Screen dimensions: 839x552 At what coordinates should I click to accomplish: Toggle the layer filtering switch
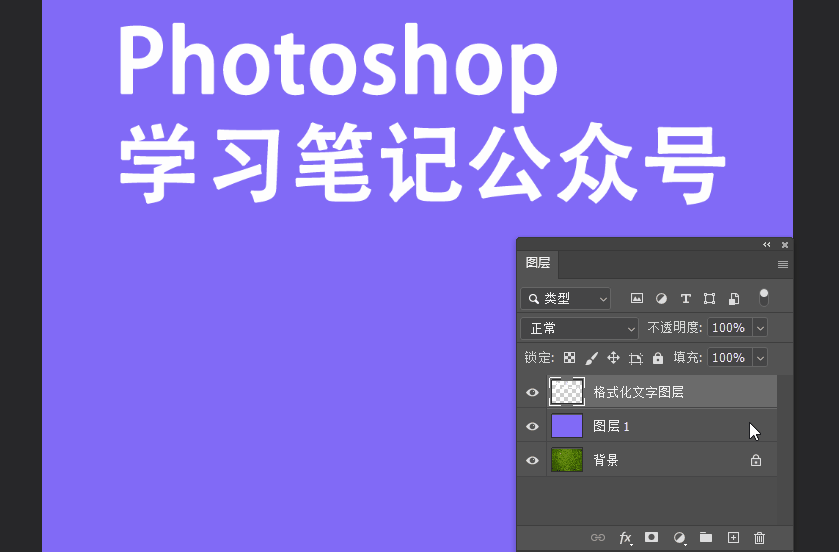(764, 297)
